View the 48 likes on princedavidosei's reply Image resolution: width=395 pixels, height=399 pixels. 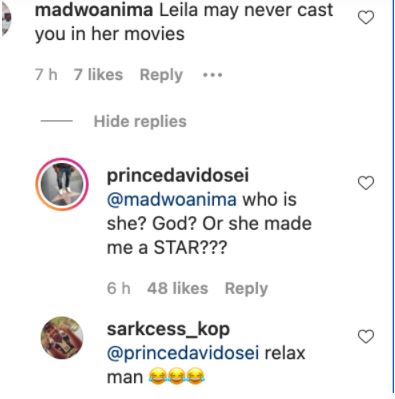click(178, 288)
